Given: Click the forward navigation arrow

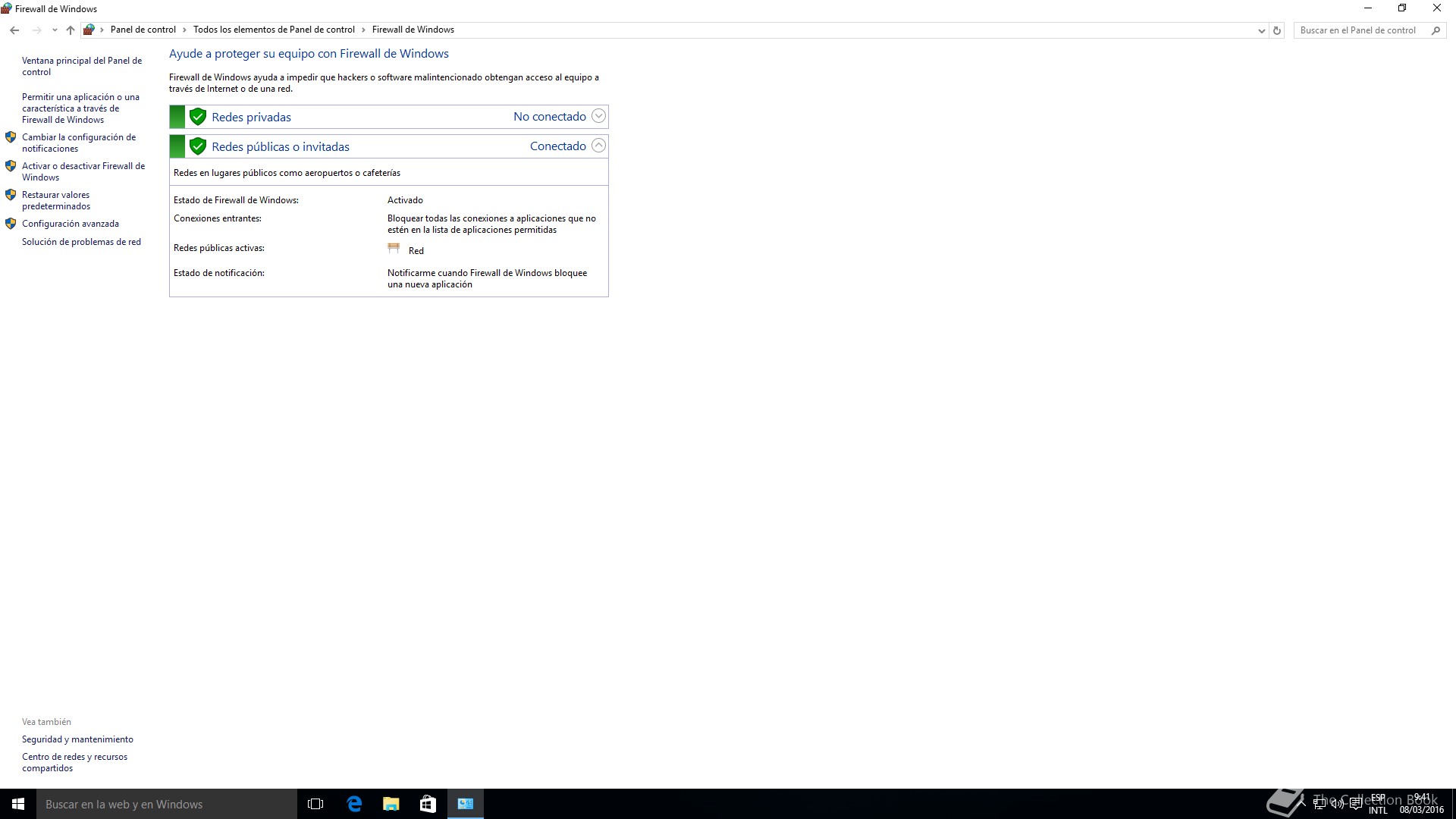Looking at the screenshot, I should pyautogui.click(x=36, y=30).
